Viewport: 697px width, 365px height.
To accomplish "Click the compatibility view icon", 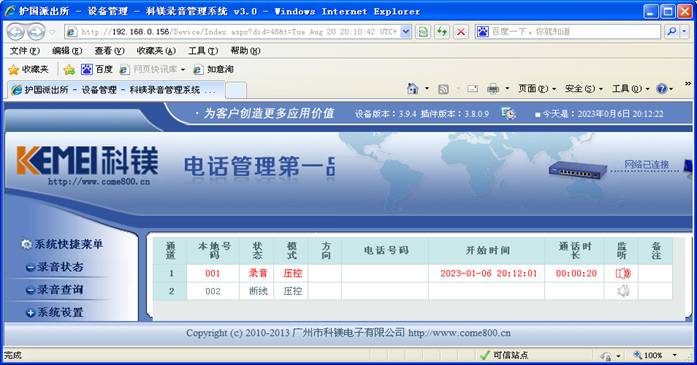I will [423, 32].
